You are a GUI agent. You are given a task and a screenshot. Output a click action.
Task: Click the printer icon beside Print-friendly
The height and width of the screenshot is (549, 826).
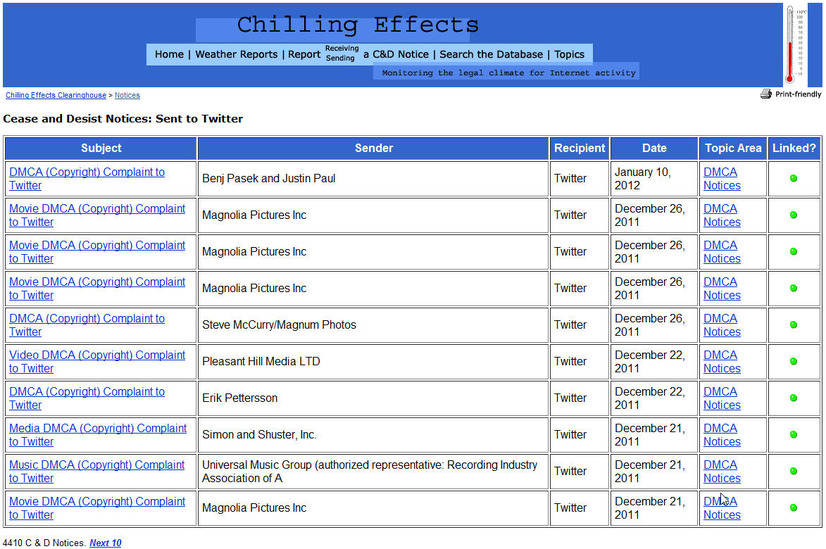765,94
